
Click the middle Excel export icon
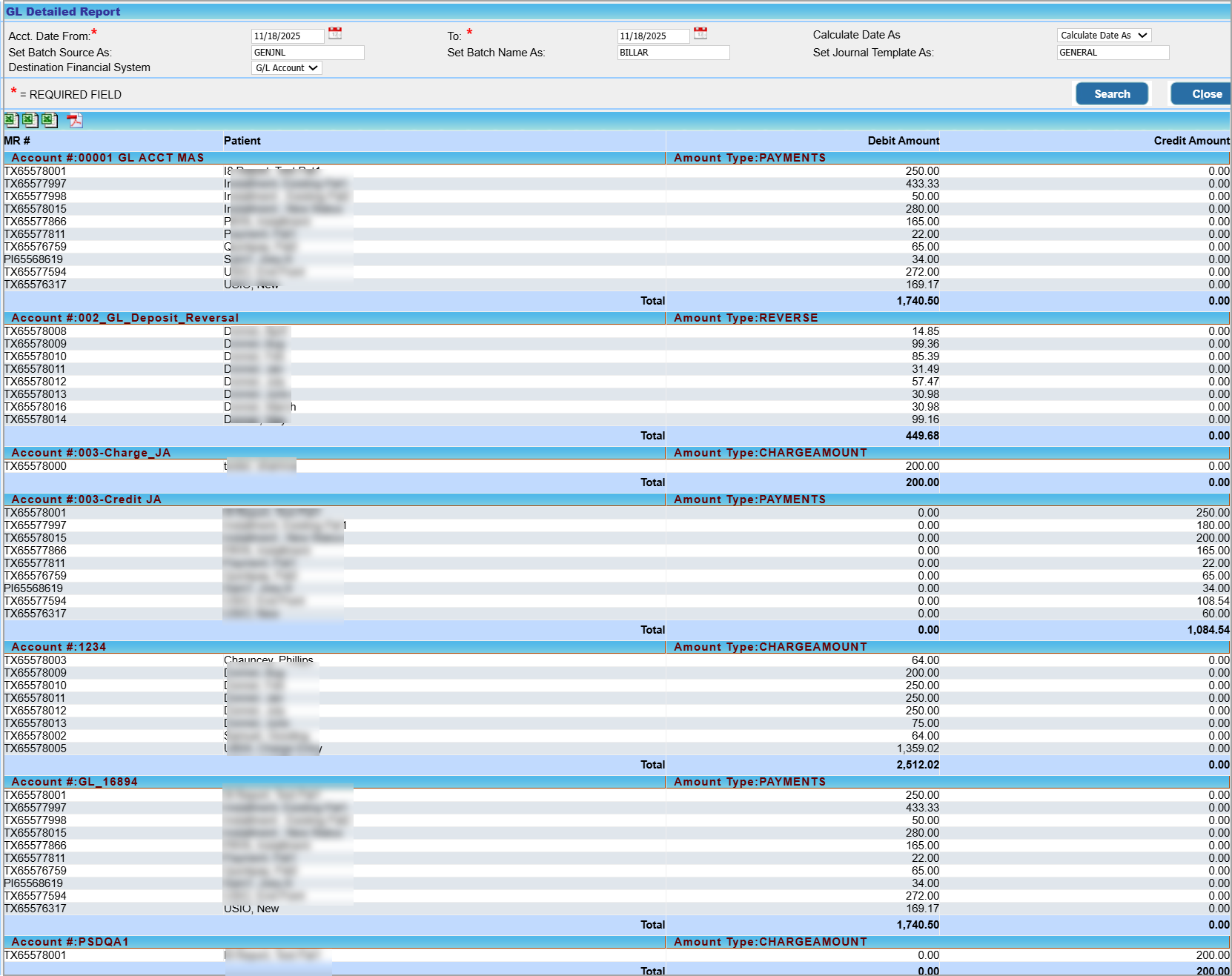point(30,120)
